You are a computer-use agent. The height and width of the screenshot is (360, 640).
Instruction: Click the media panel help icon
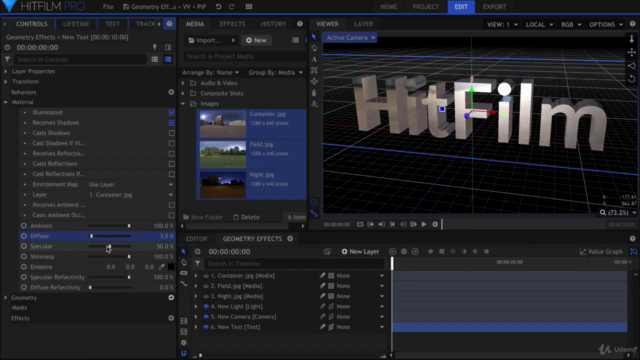tap(300, 24)
